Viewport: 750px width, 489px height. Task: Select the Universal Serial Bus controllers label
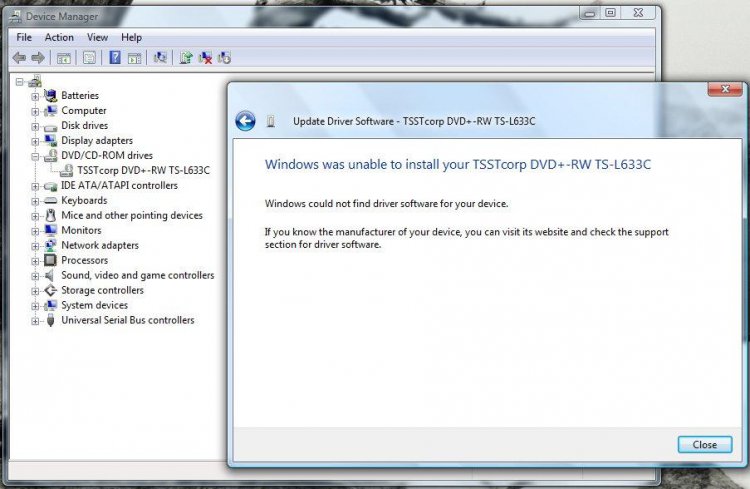128,320
